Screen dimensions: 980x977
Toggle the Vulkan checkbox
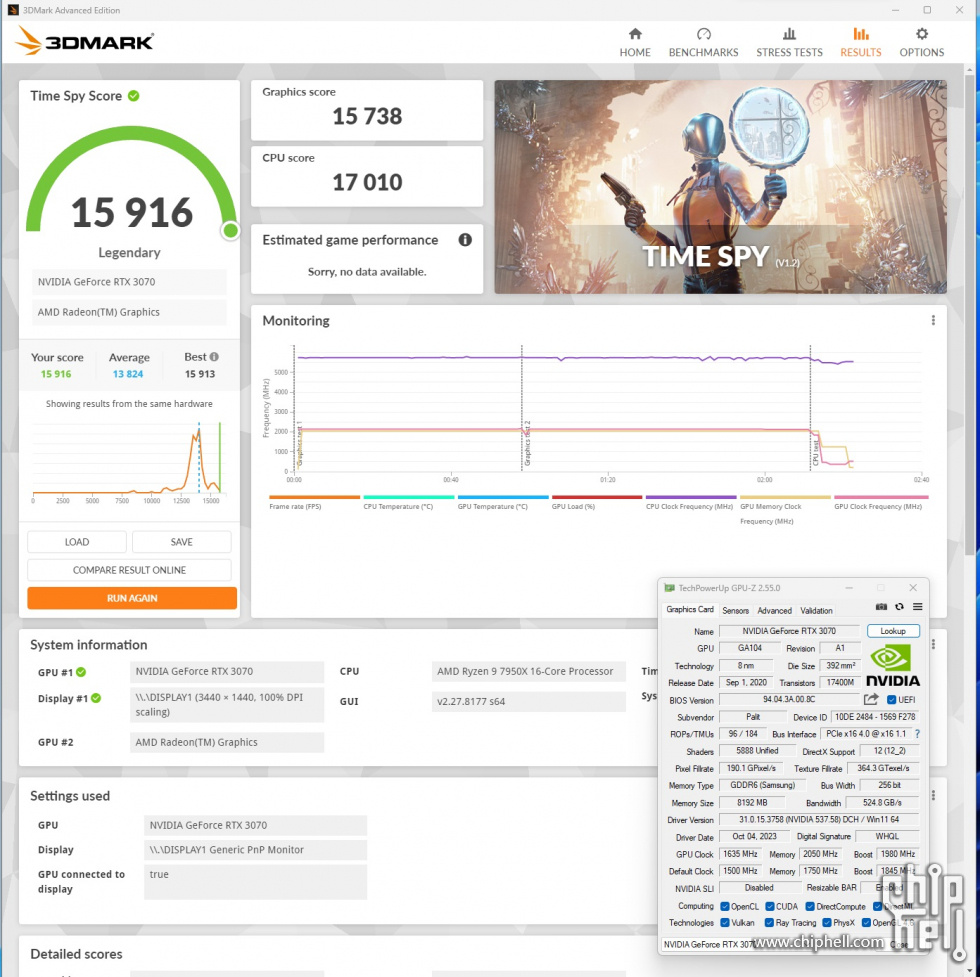[725, 923]
